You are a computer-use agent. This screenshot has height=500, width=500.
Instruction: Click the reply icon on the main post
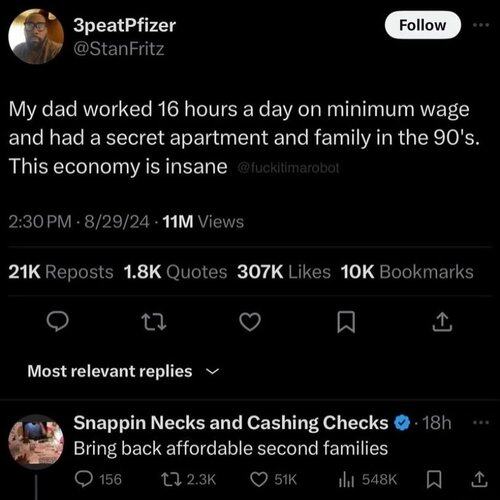click(58, 321)
